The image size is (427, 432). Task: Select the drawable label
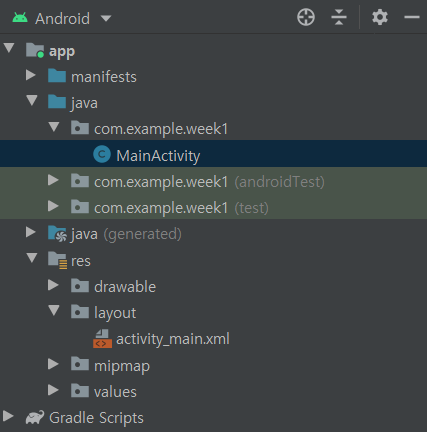[125, 287]
